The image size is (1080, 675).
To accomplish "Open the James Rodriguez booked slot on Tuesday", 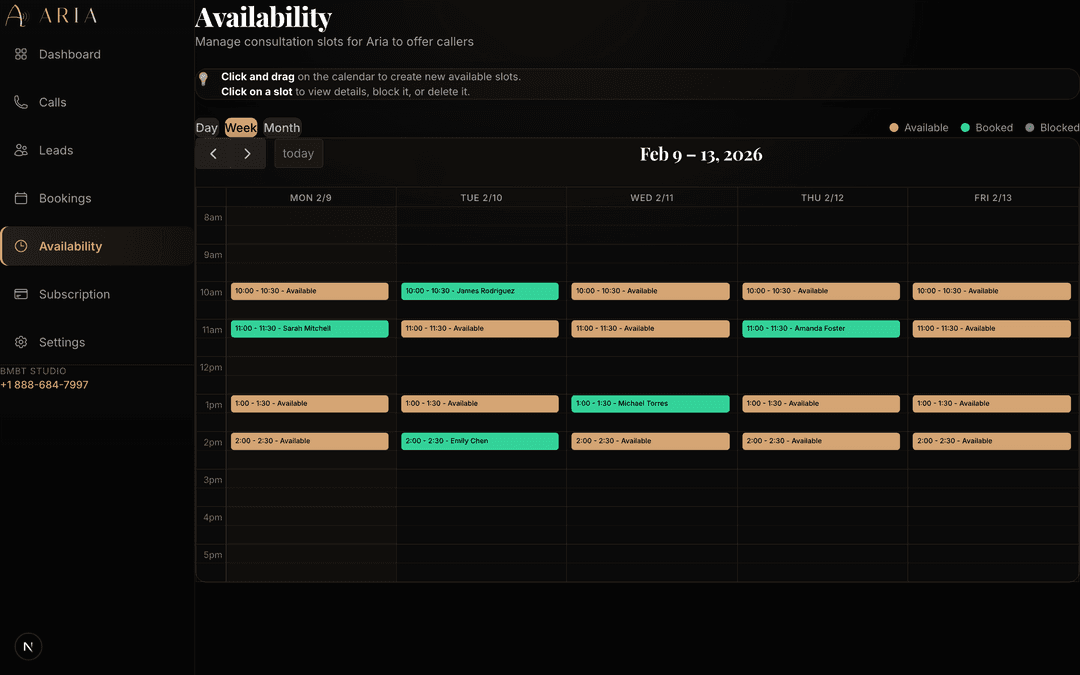I will pyautogui.click(x=480, y=291).
